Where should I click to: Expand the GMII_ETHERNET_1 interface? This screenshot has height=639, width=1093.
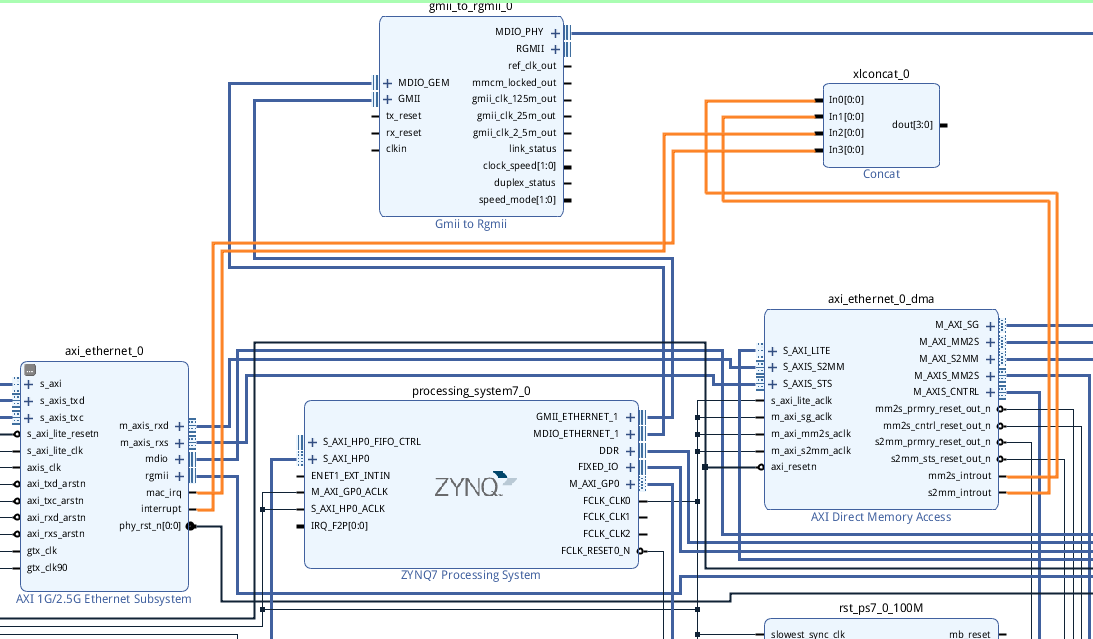point(630,417)
